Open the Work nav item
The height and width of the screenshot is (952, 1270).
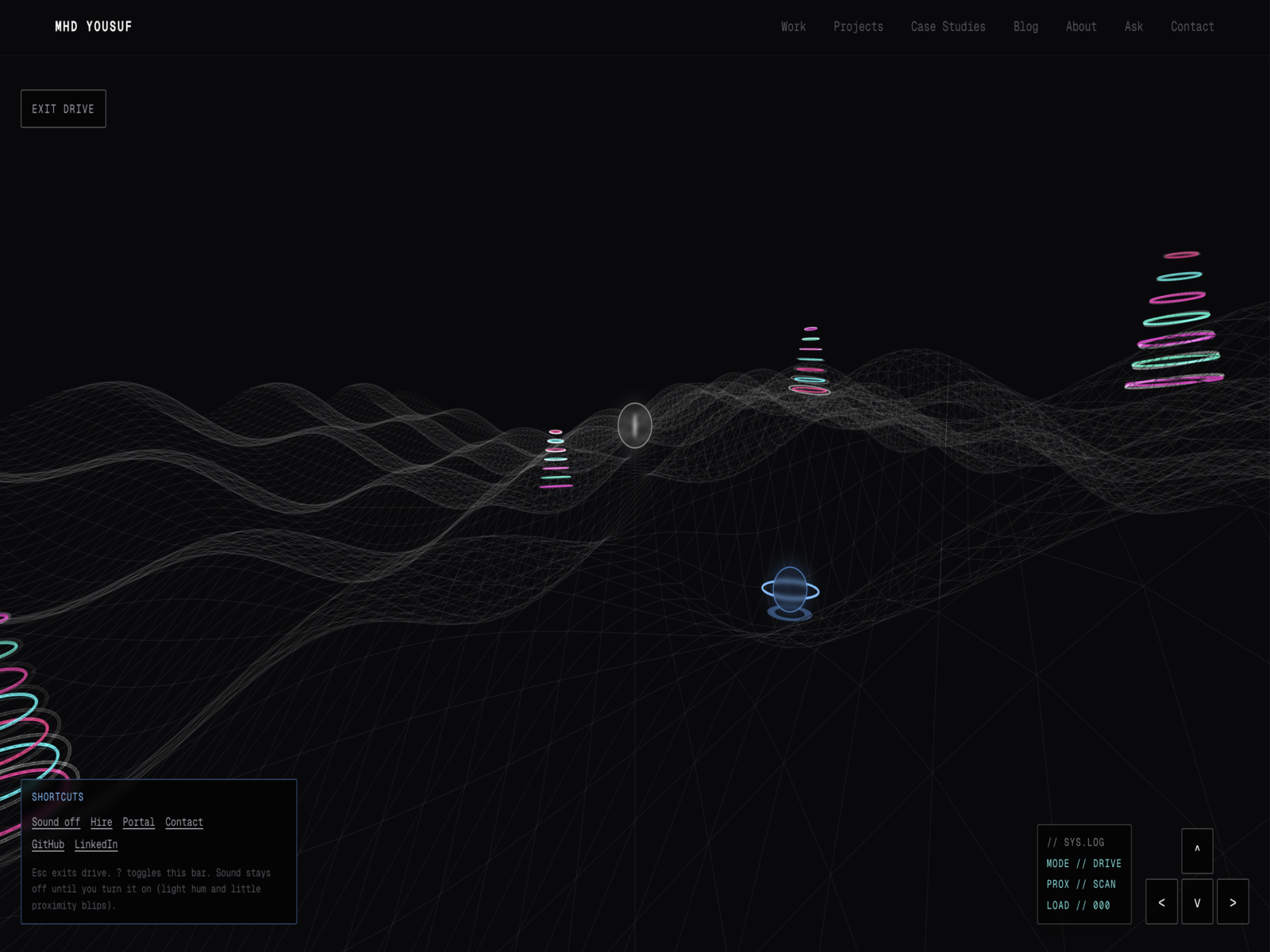pyautogui.click(x=793, y=26)
